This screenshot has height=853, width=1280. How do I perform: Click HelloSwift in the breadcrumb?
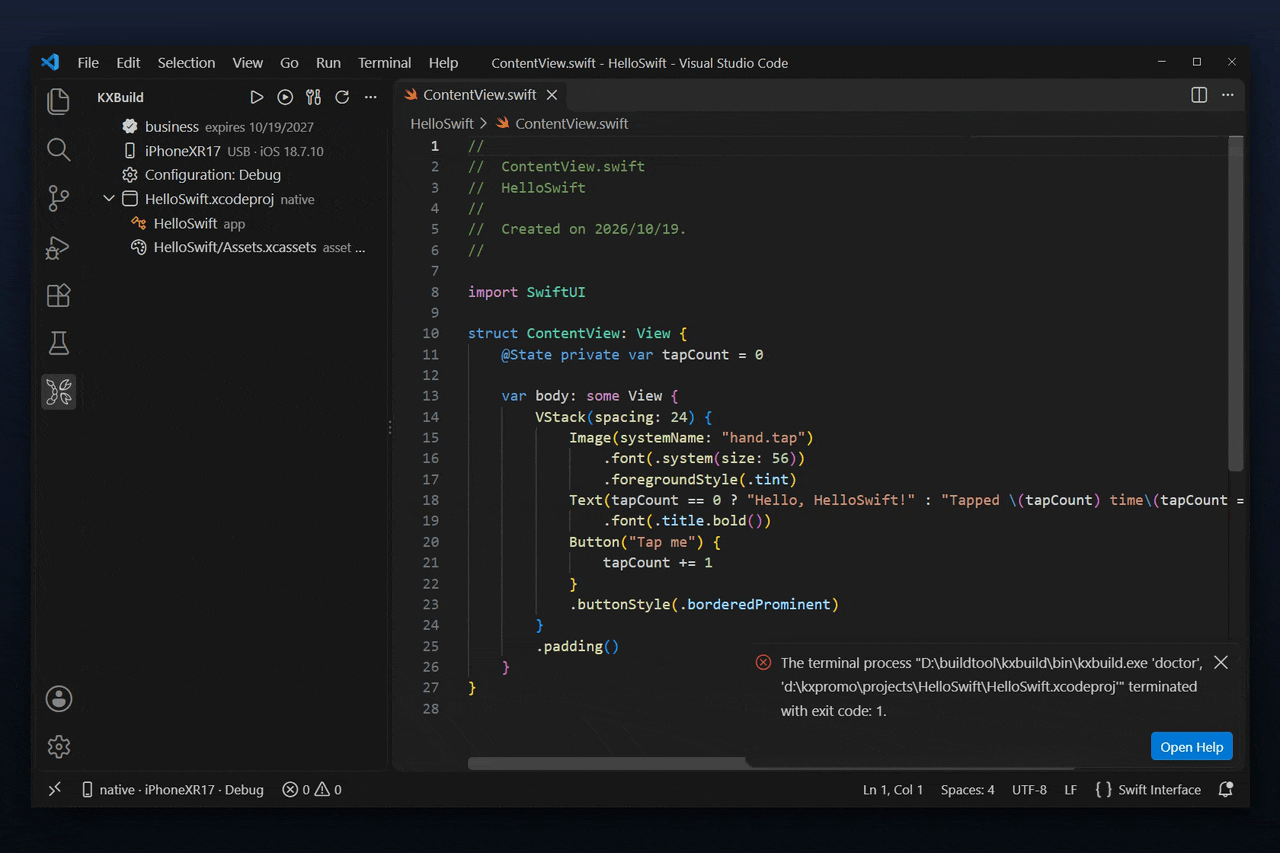pos(442,124)
